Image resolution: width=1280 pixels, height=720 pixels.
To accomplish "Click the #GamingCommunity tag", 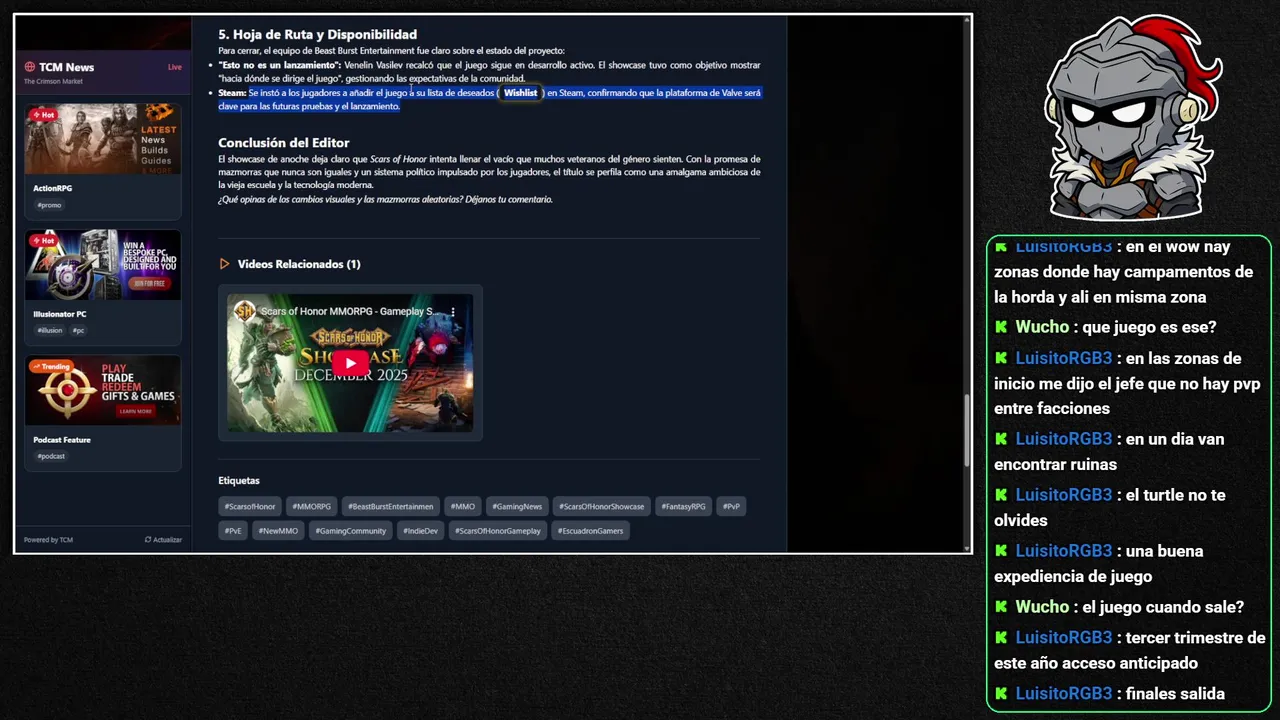I will point(351,531).
